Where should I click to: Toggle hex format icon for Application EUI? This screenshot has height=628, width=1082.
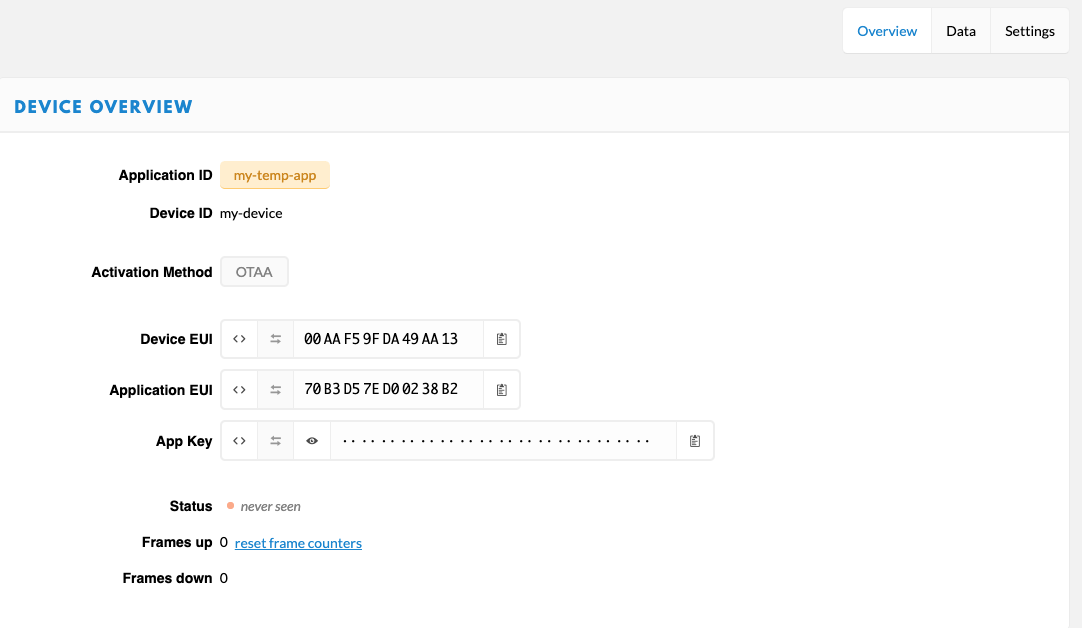point(239,390)
